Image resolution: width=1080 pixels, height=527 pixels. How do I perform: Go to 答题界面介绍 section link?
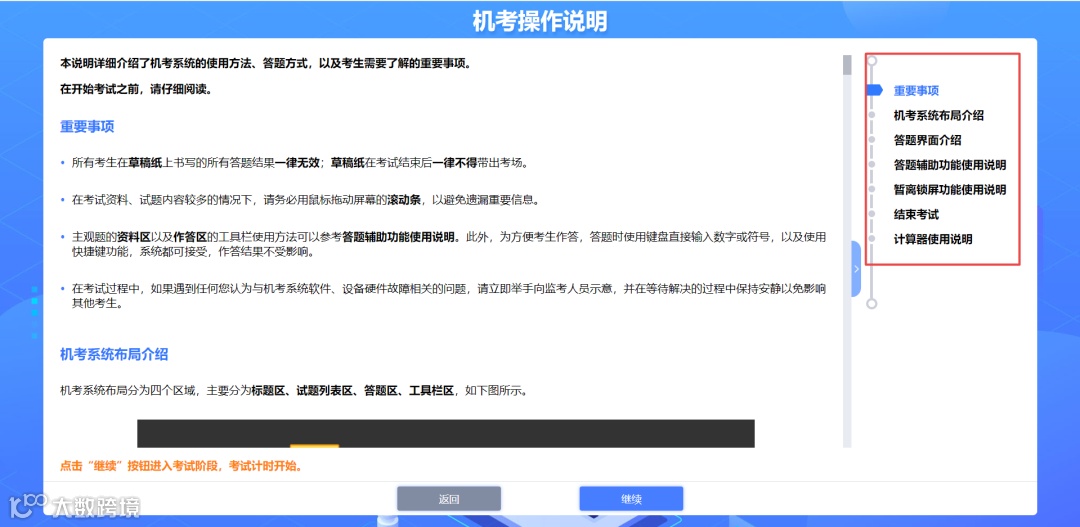(x=927, y=140)
